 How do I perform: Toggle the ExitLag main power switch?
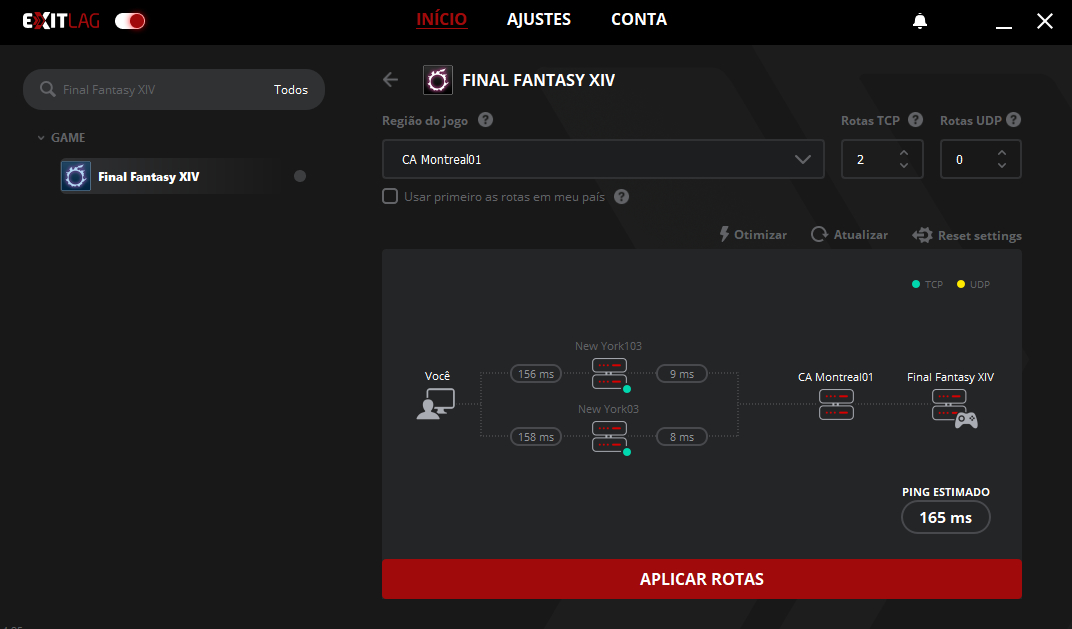pyautogui.click(x=130, y=21)
